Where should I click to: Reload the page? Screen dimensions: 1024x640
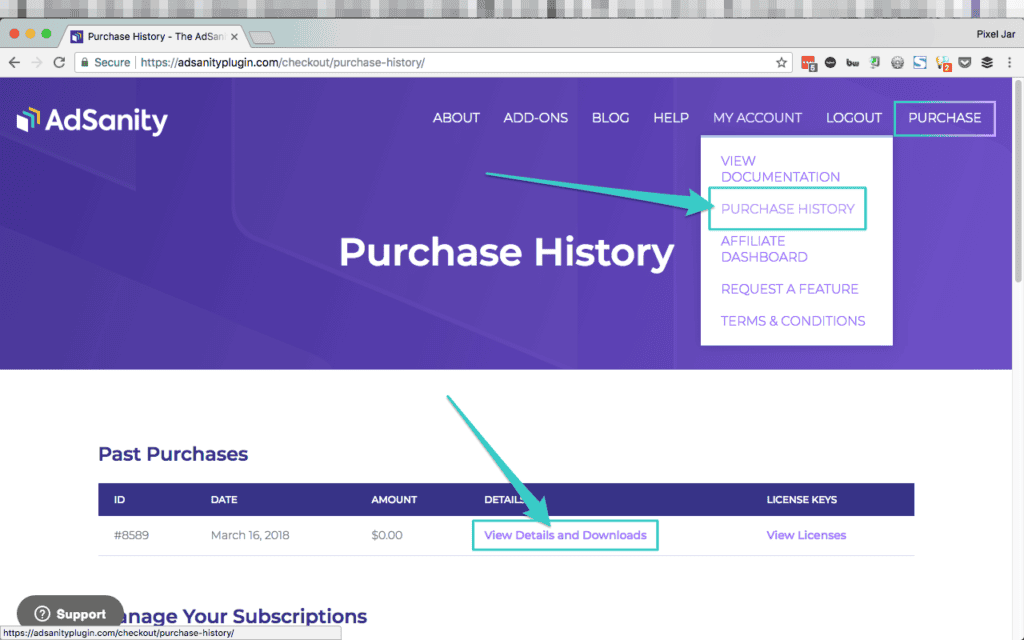60,62
